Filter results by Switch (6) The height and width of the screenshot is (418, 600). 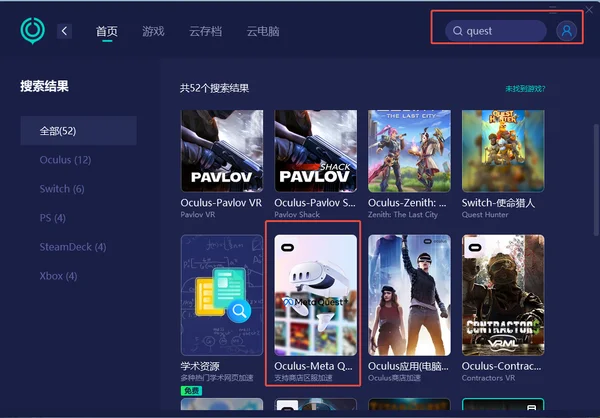[62, 189]
